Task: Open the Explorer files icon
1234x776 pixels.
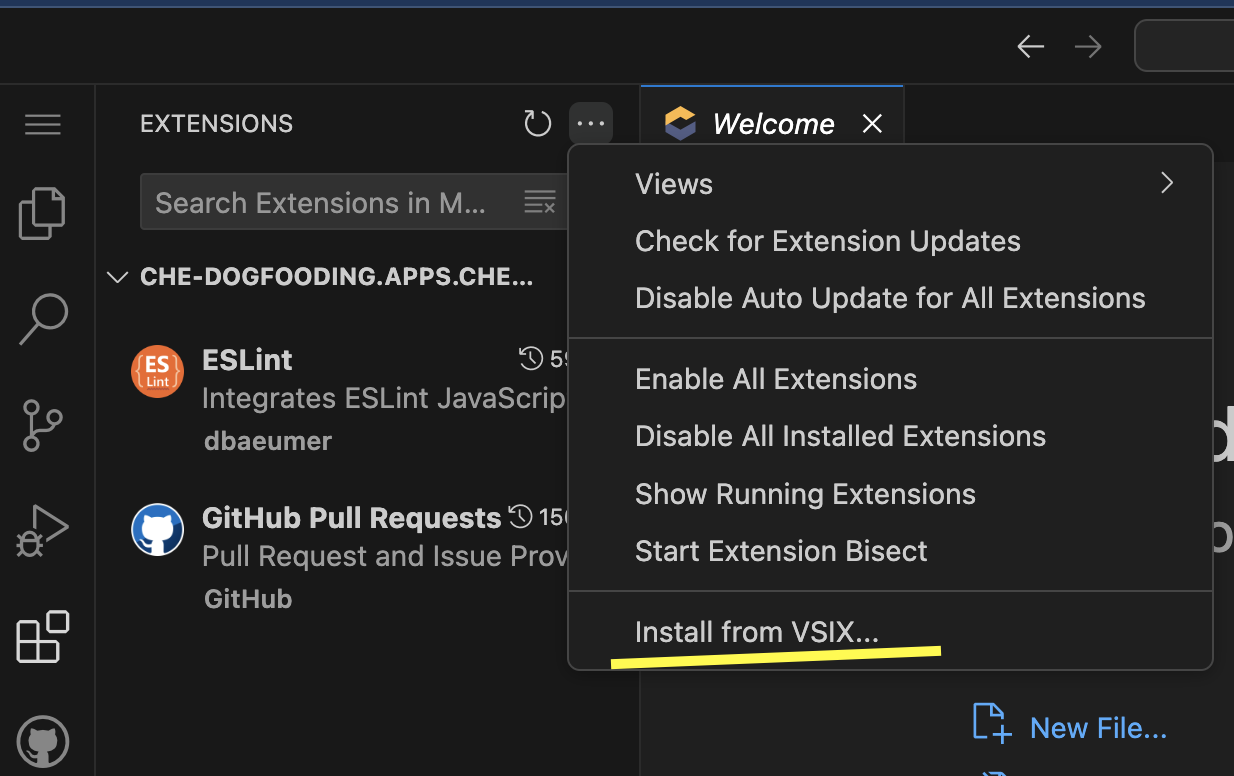Action: [x=42, y=213]
